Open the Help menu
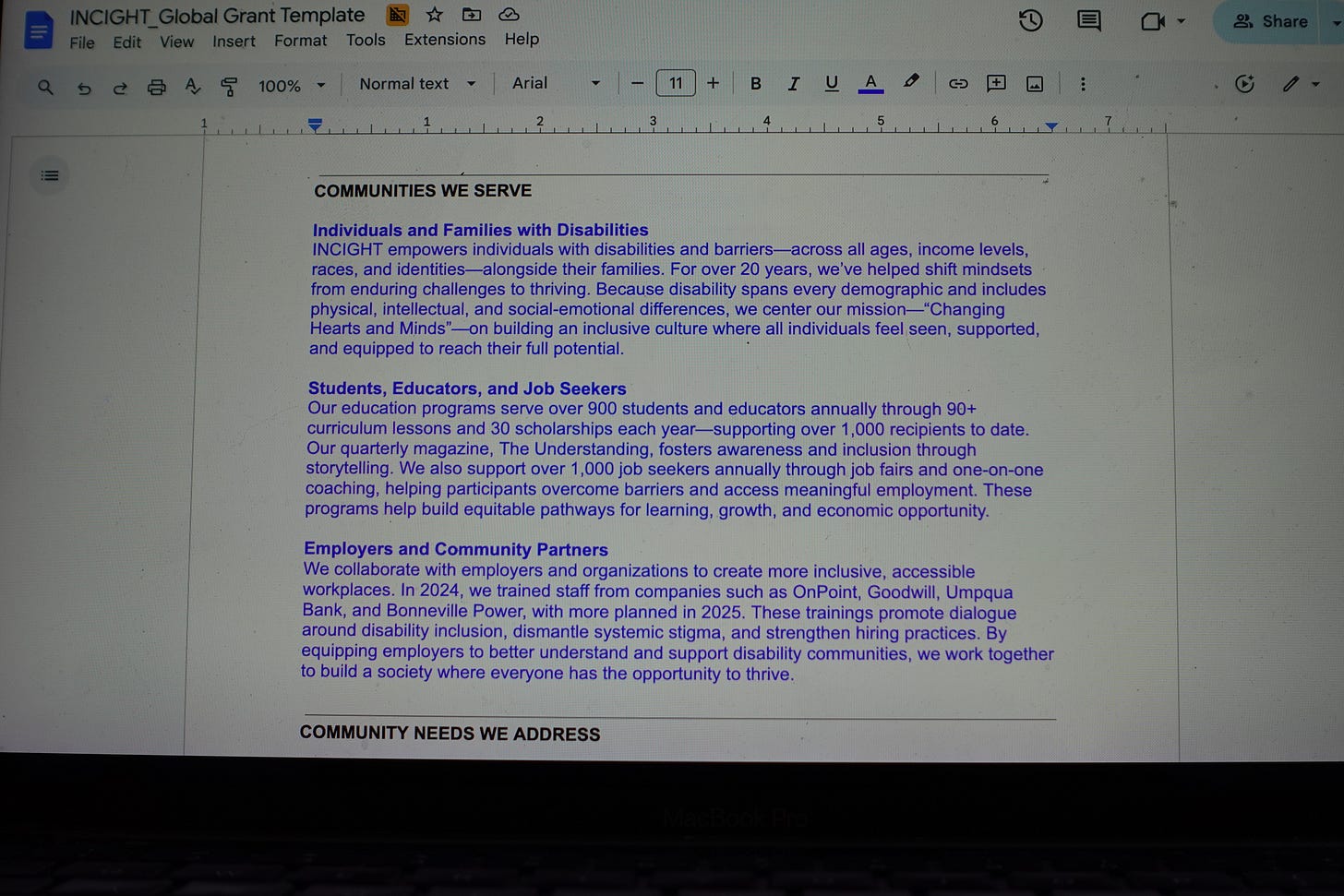This screenshot has height=896, width=1344. click(522, 40)
